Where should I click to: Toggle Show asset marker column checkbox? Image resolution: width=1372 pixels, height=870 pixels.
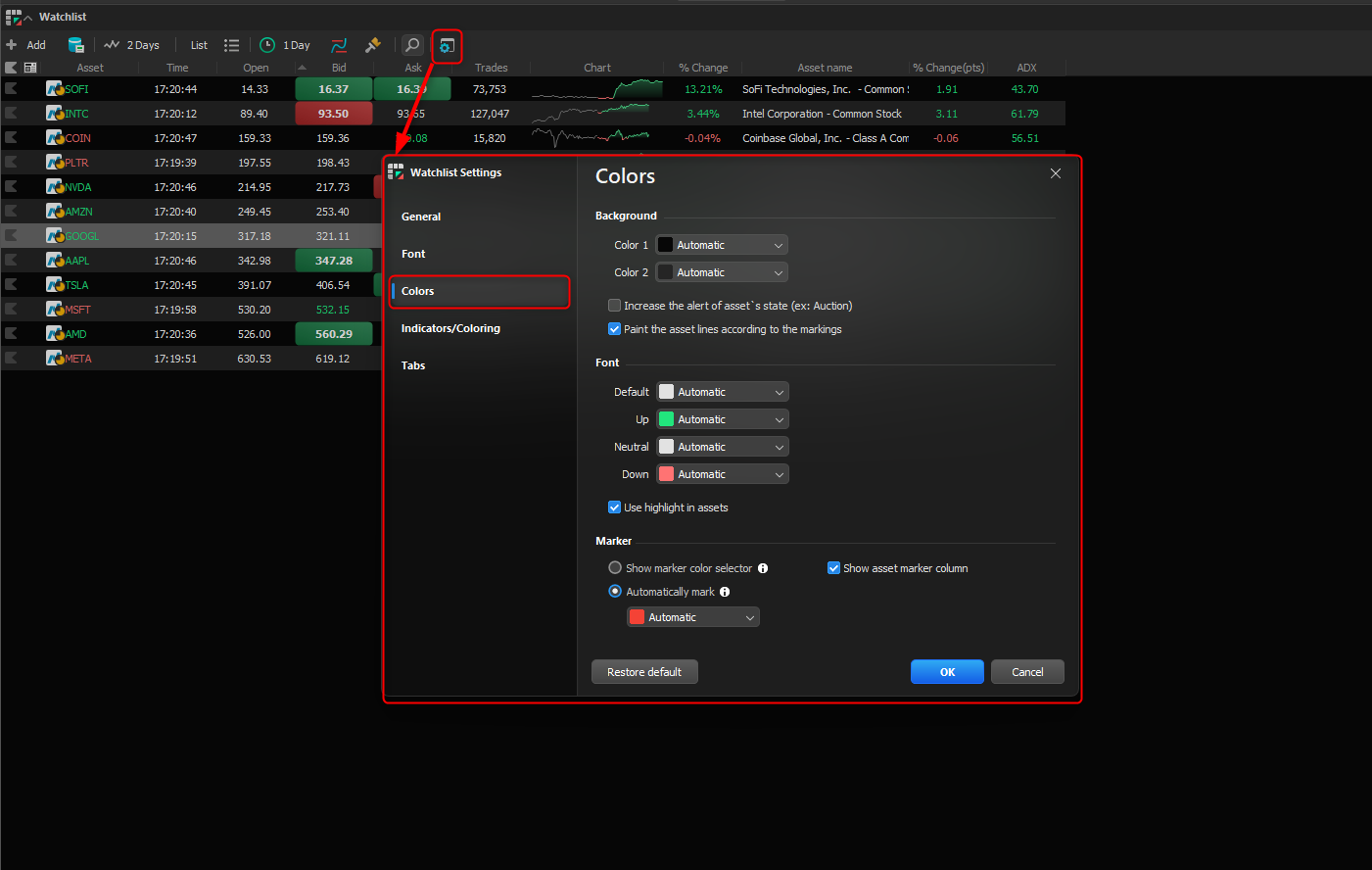(x=833, y=568)
